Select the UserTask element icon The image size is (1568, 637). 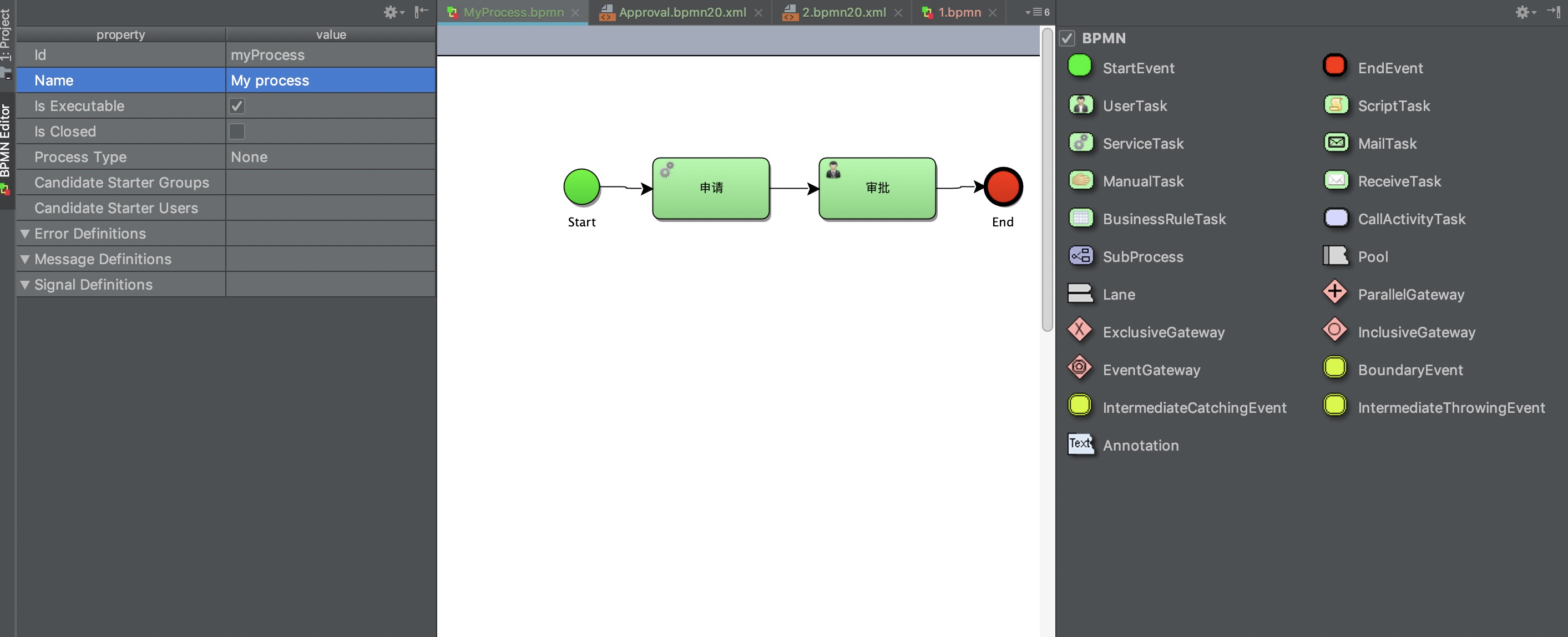click(x=1080, y=105)
